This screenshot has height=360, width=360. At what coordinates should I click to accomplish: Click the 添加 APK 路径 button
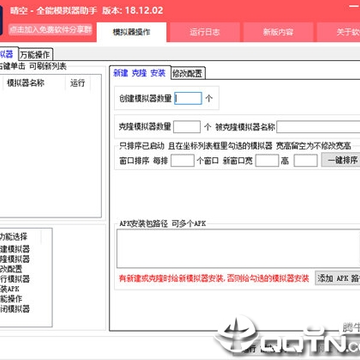click(x=337, y=278)
